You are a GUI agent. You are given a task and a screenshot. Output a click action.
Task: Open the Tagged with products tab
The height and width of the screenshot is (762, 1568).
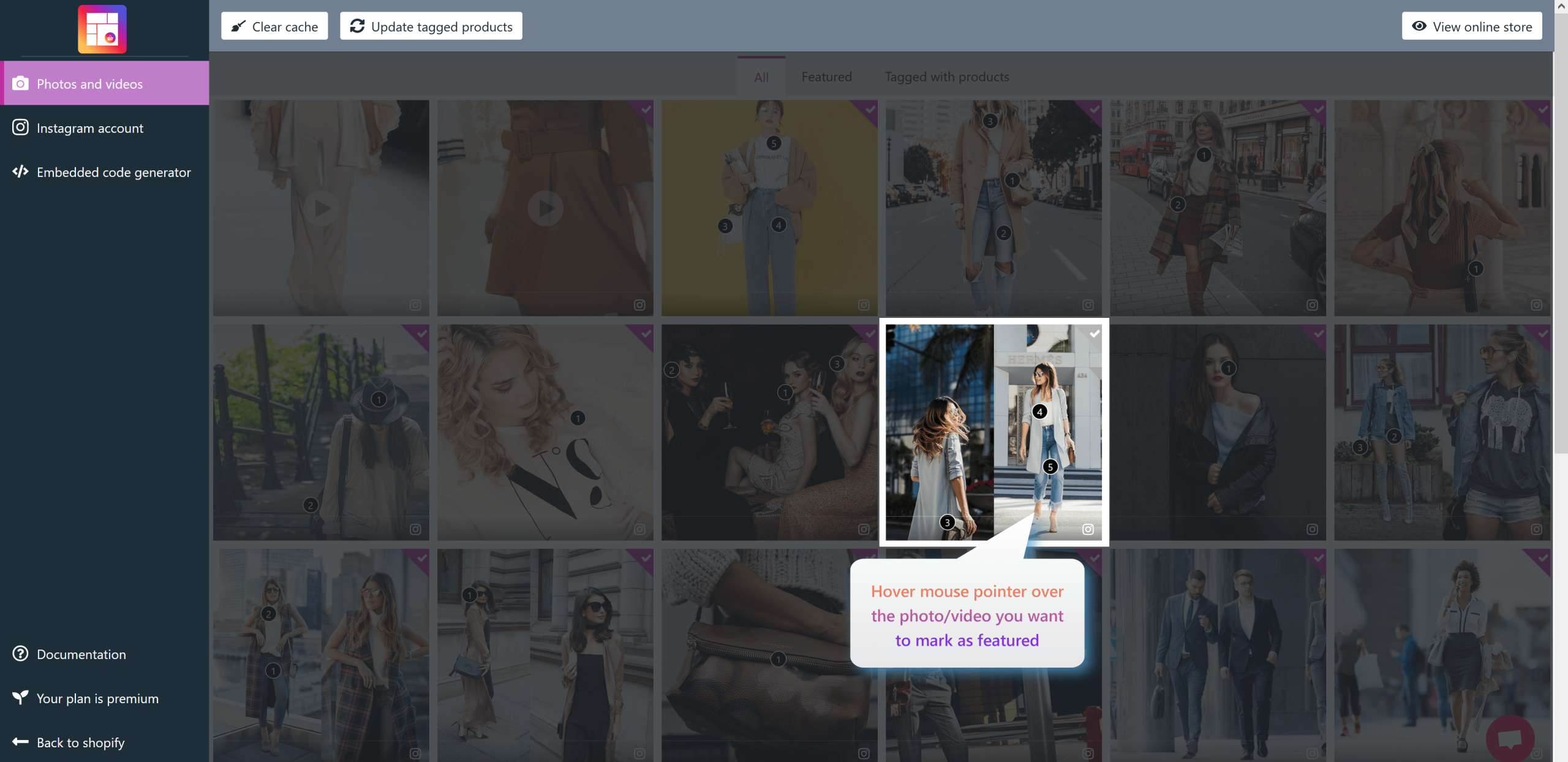[946, 77]
